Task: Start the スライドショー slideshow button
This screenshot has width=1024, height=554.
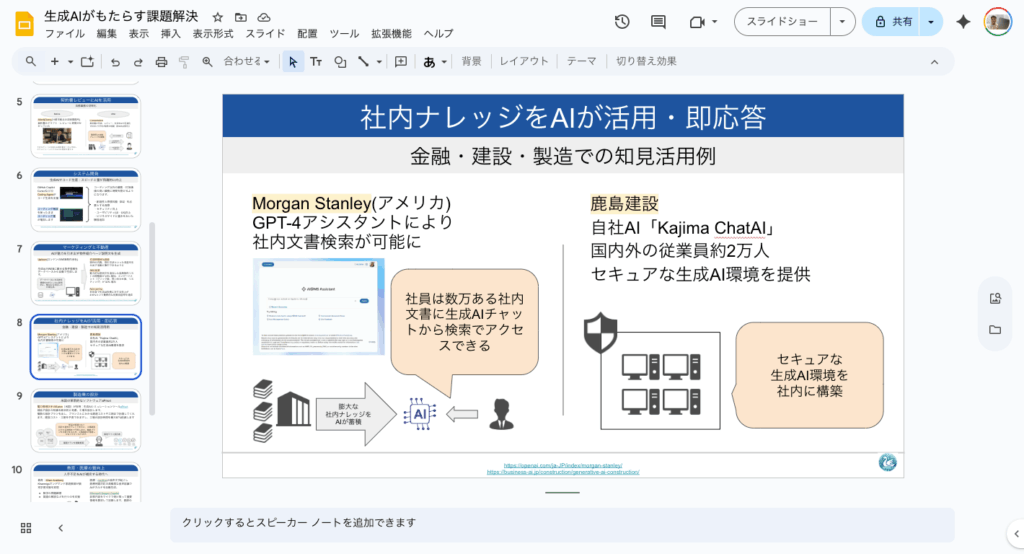Action: click(782, 22)
